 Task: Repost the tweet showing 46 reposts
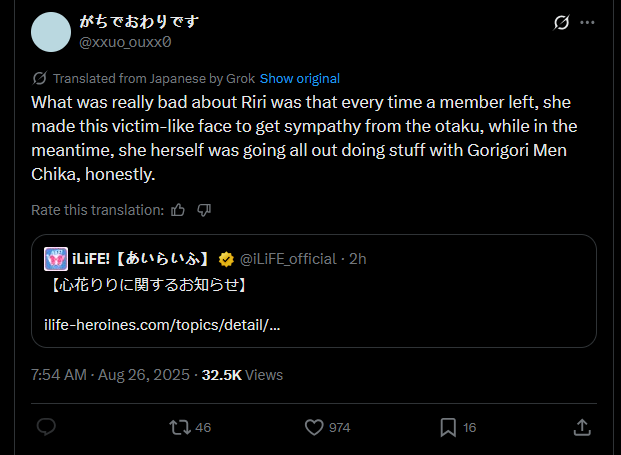(x=180, y=427)
